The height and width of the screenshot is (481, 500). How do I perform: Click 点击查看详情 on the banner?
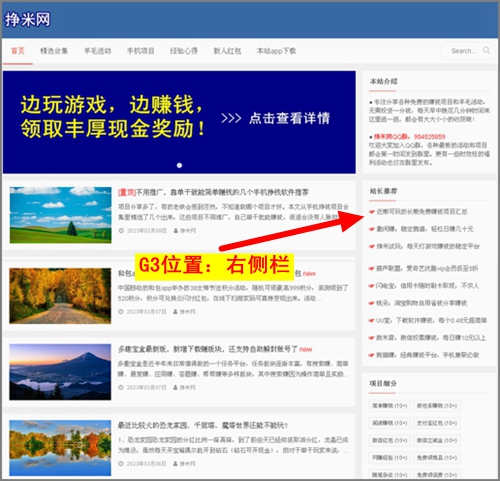point(289,118)
